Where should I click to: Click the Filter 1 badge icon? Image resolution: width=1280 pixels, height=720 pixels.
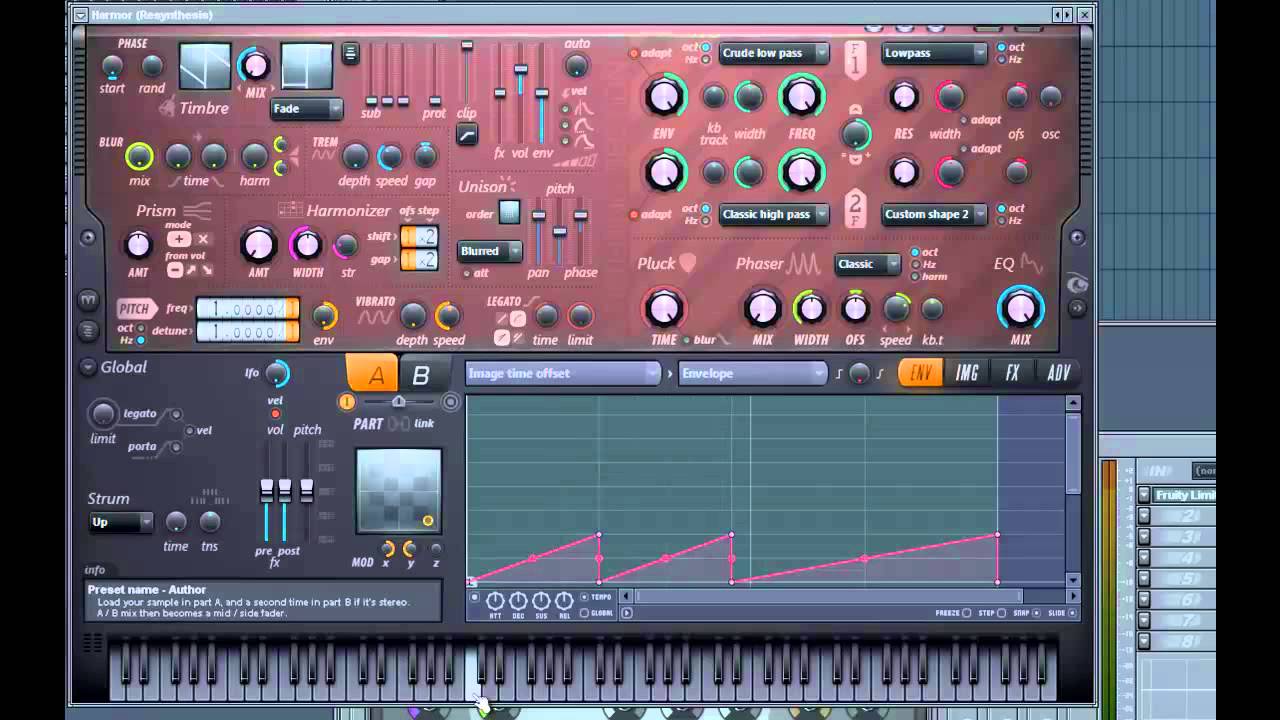(x=855, y=59)
